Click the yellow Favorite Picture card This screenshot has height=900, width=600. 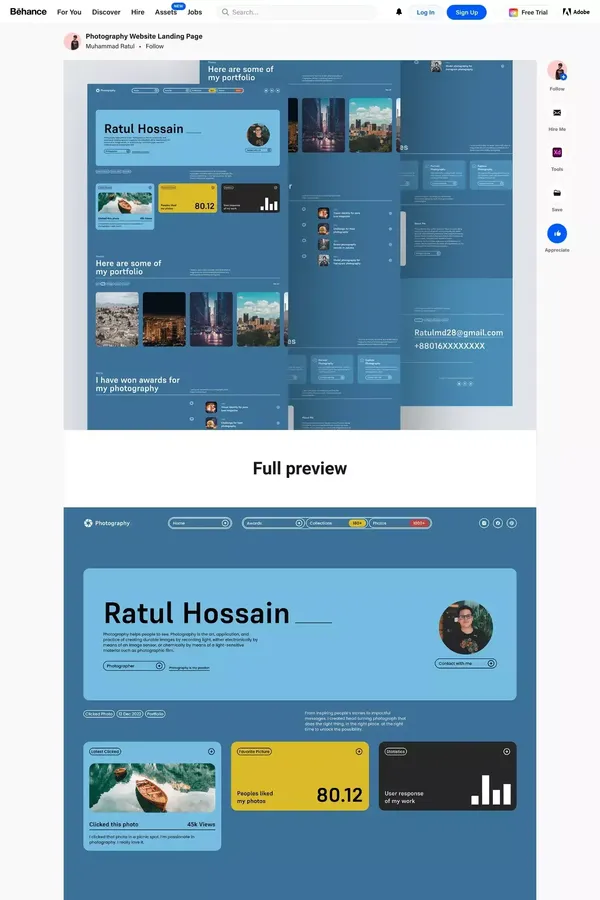[300, 776]
